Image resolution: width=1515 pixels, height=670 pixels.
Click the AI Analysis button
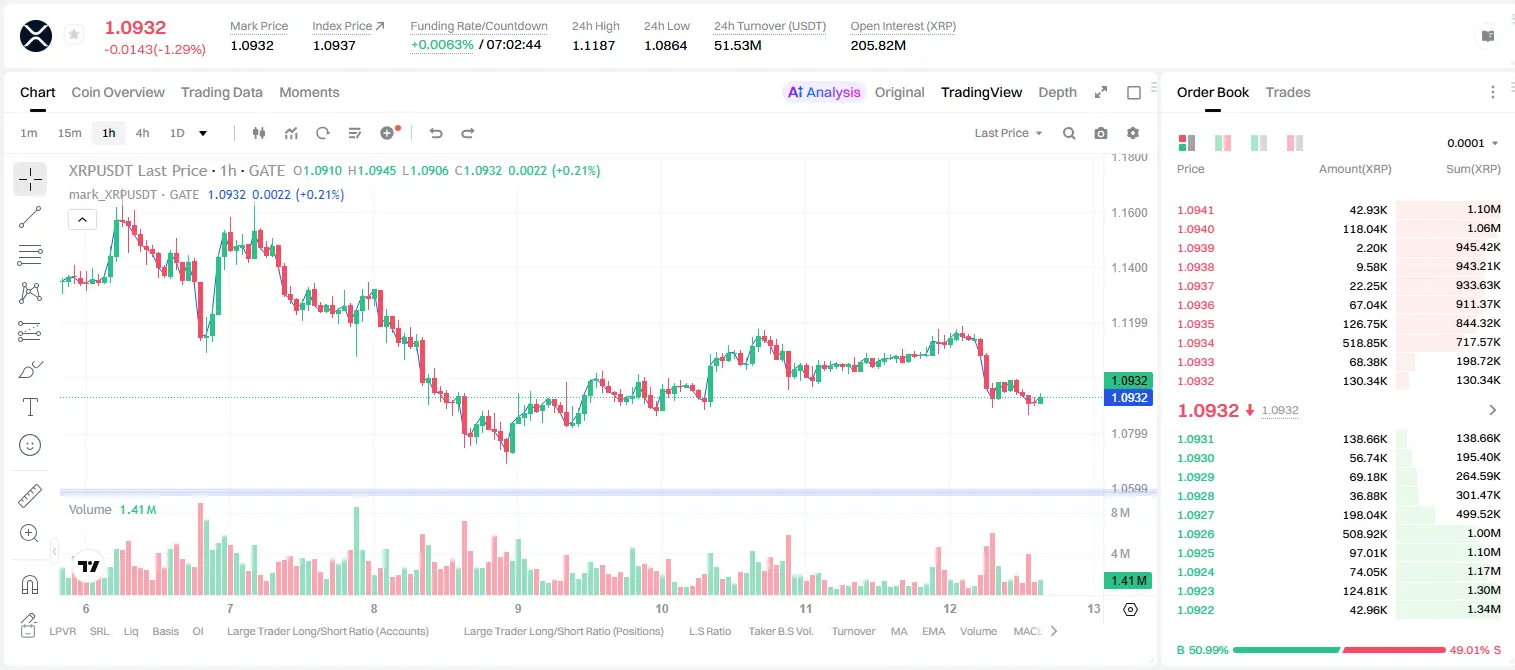[x=824, y=92]
